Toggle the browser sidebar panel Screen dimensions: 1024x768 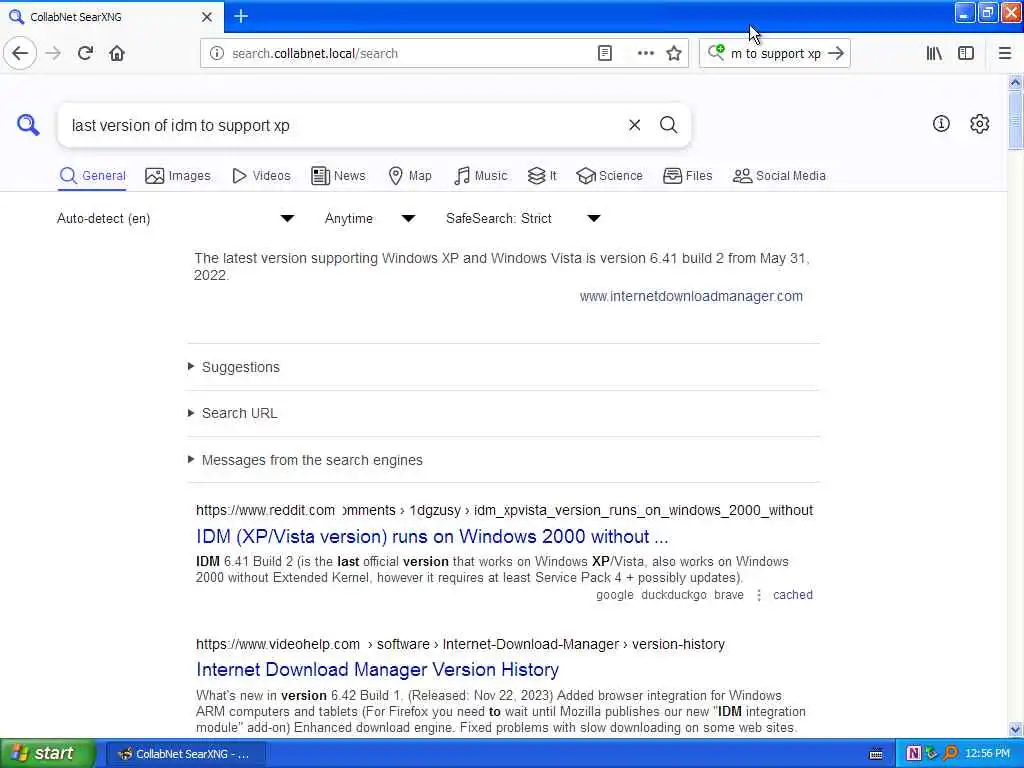point(966,54)
